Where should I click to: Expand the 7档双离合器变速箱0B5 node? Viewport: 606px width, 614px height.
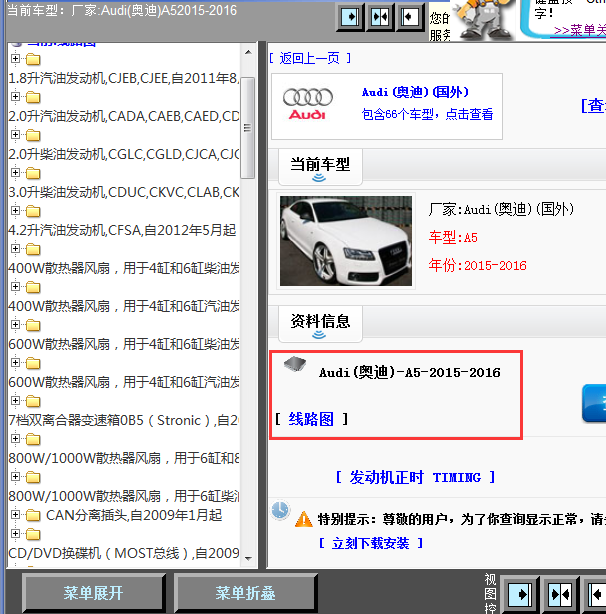click(15, 401)
